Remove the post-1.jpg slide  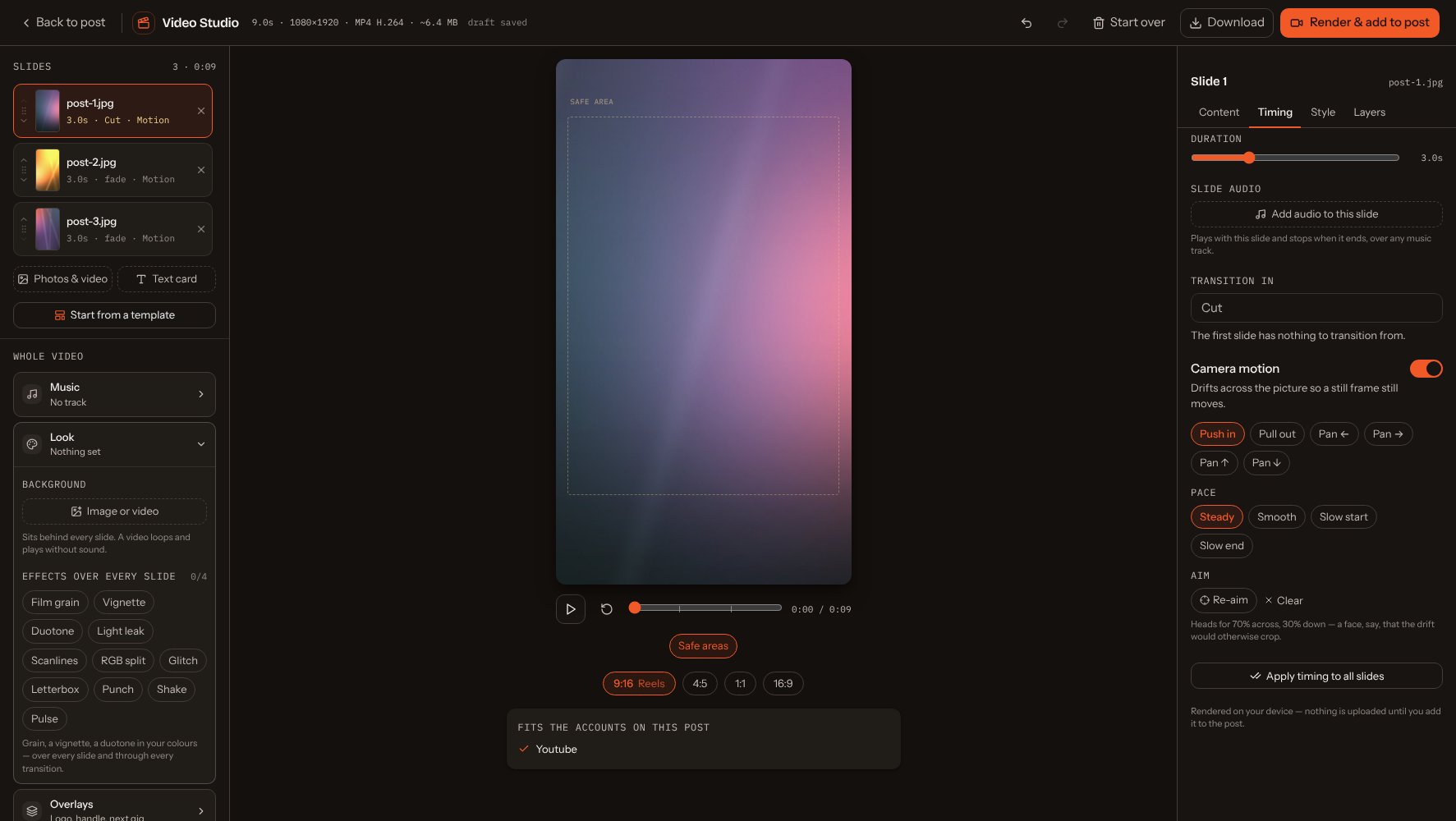click(201, 111)
